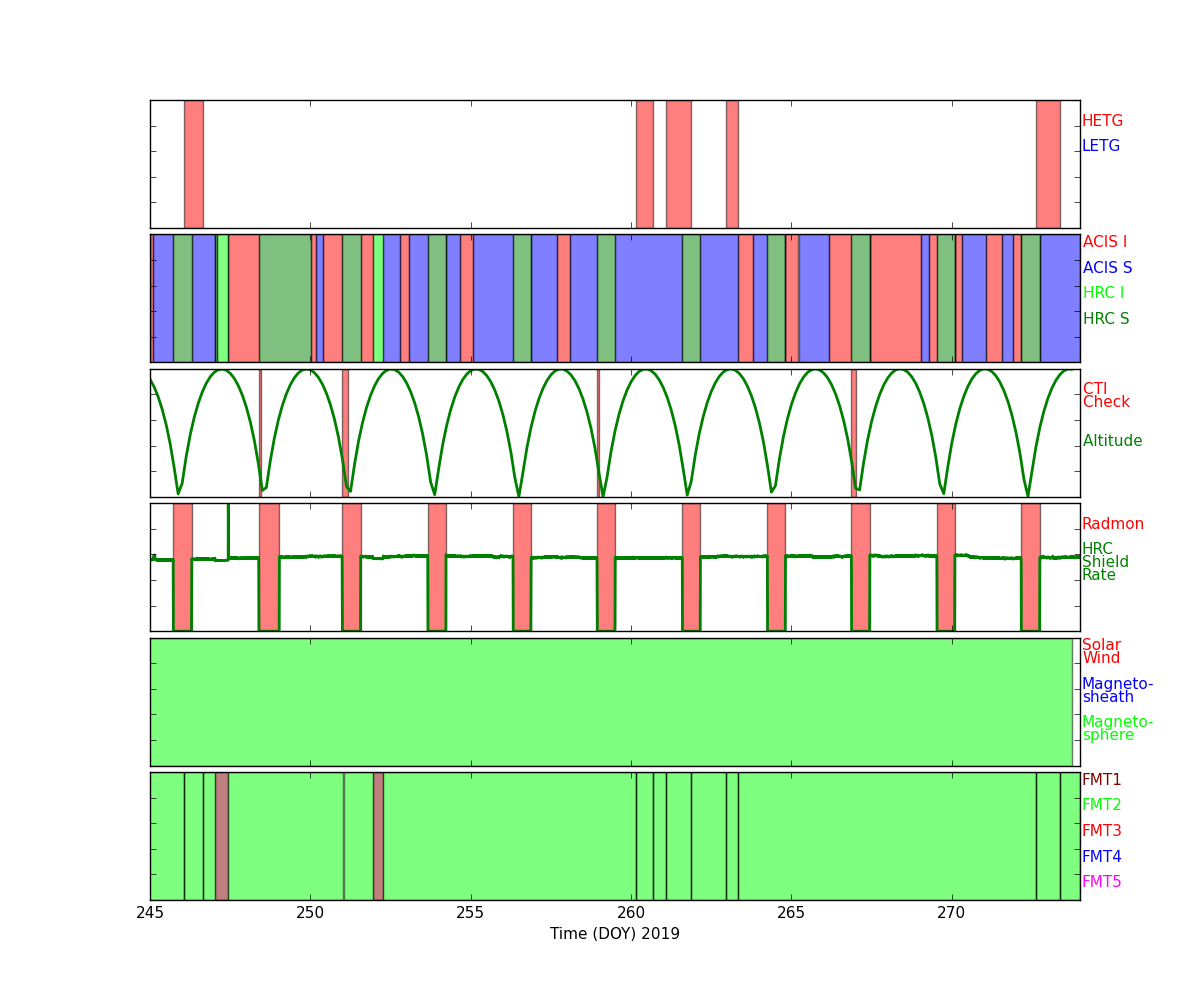This screenshot has width=1200, height=1000.
Task: Click the Time (DOY) 2019 axis title
Action: tap(614, 934)
